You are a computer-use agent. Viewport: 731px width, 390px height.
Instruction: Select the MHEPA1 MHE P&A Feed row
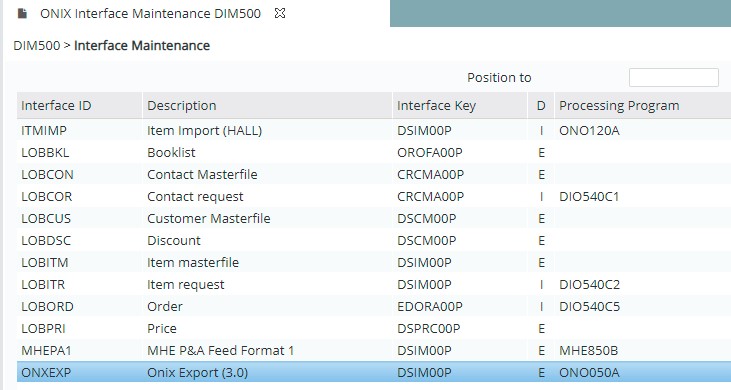coord(374,350)
